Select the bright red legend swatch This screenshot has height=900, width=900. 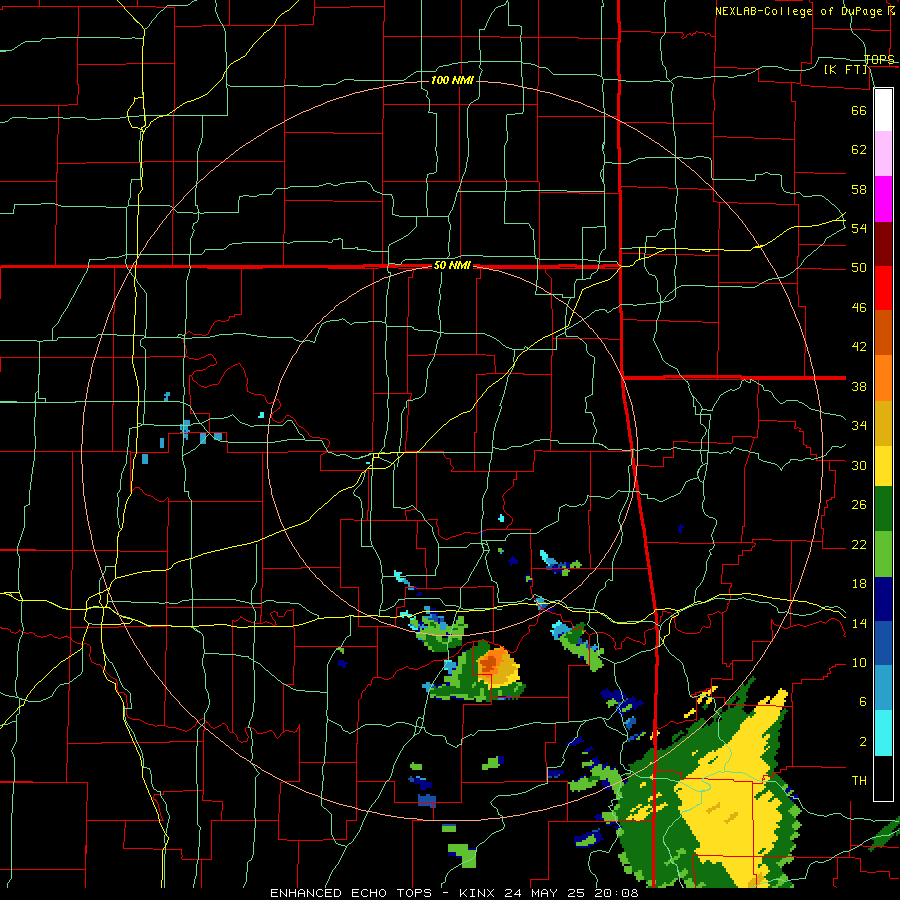883,288
